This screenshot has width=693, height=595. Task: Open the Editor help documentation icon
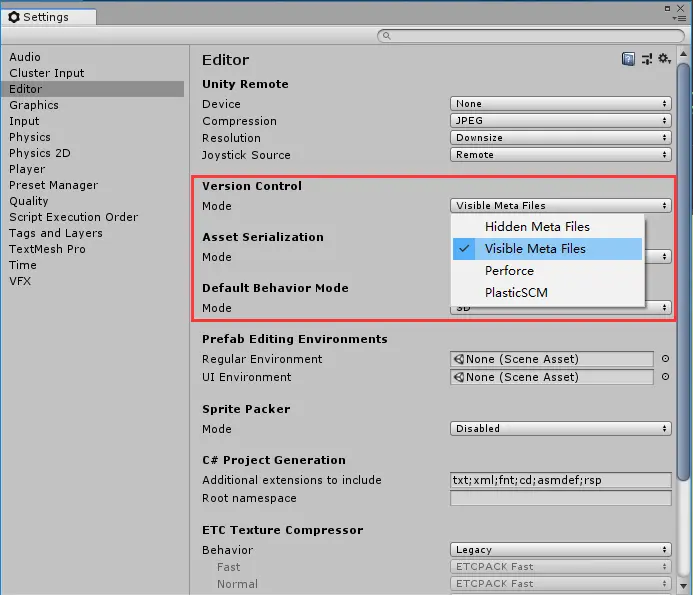coord(628,59)
